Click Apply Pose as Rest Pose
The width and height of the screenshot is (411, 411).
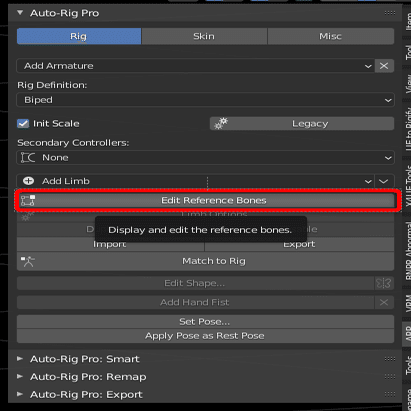coord(205,336)
